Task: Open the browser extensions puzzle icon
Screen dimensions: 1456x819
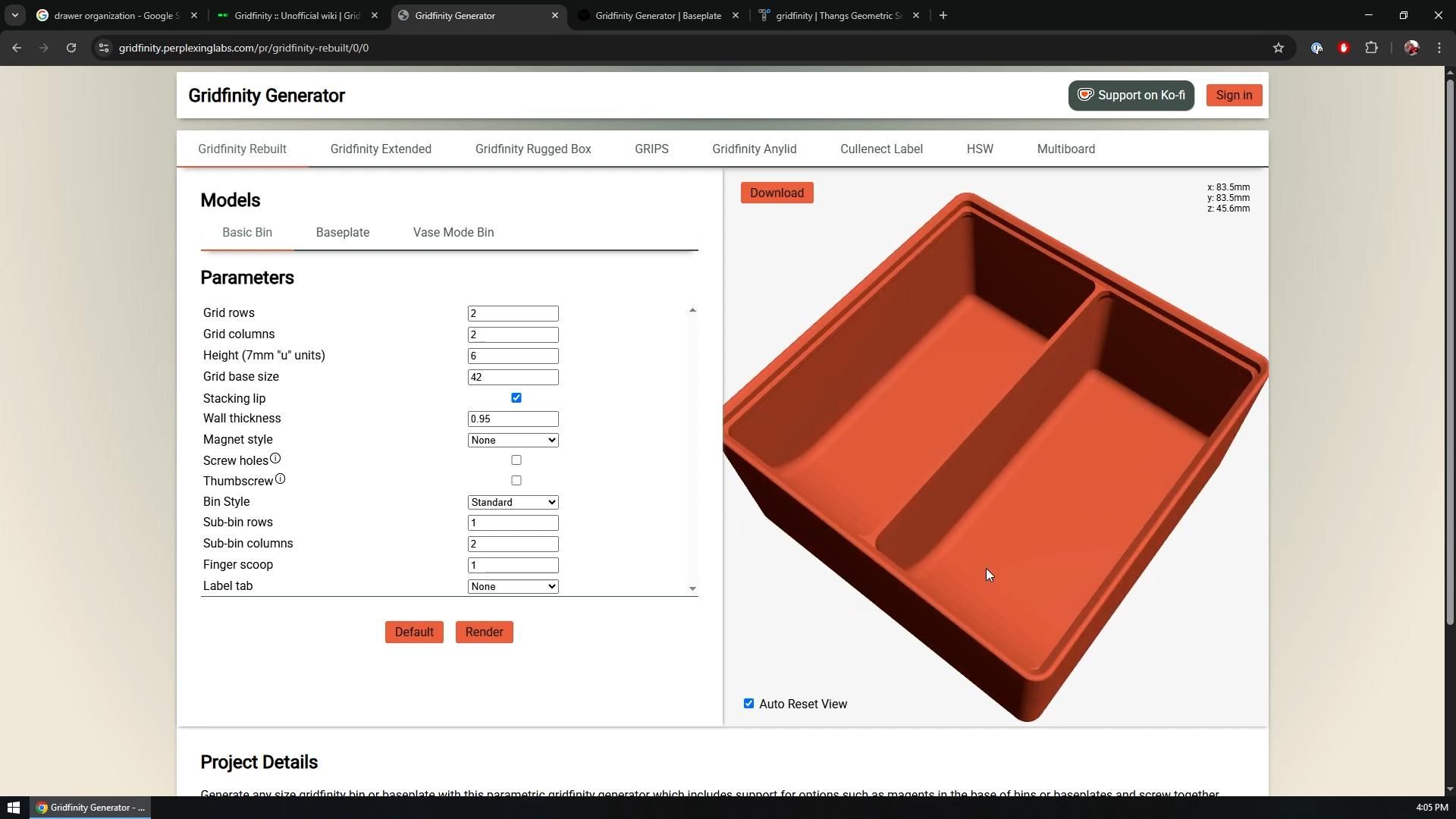Action: coord(1372,47)
